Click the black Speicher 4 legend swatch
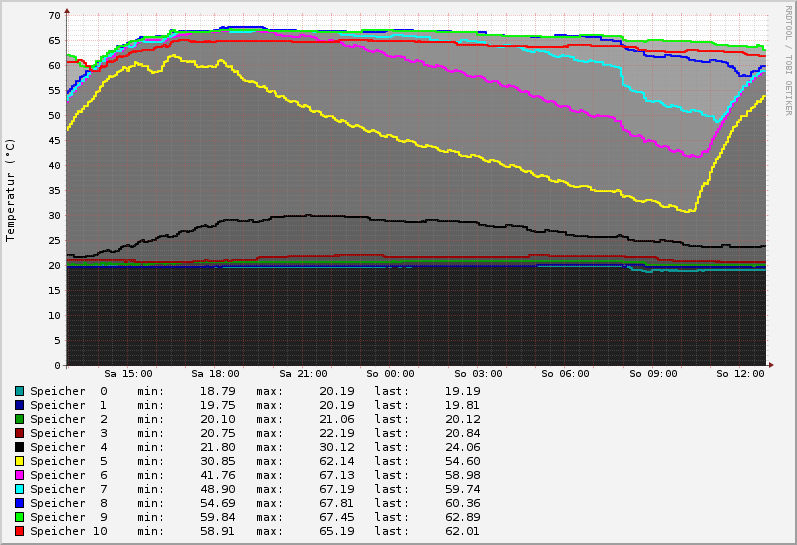This screenshot has height=545, width=797. coord(19,447)
